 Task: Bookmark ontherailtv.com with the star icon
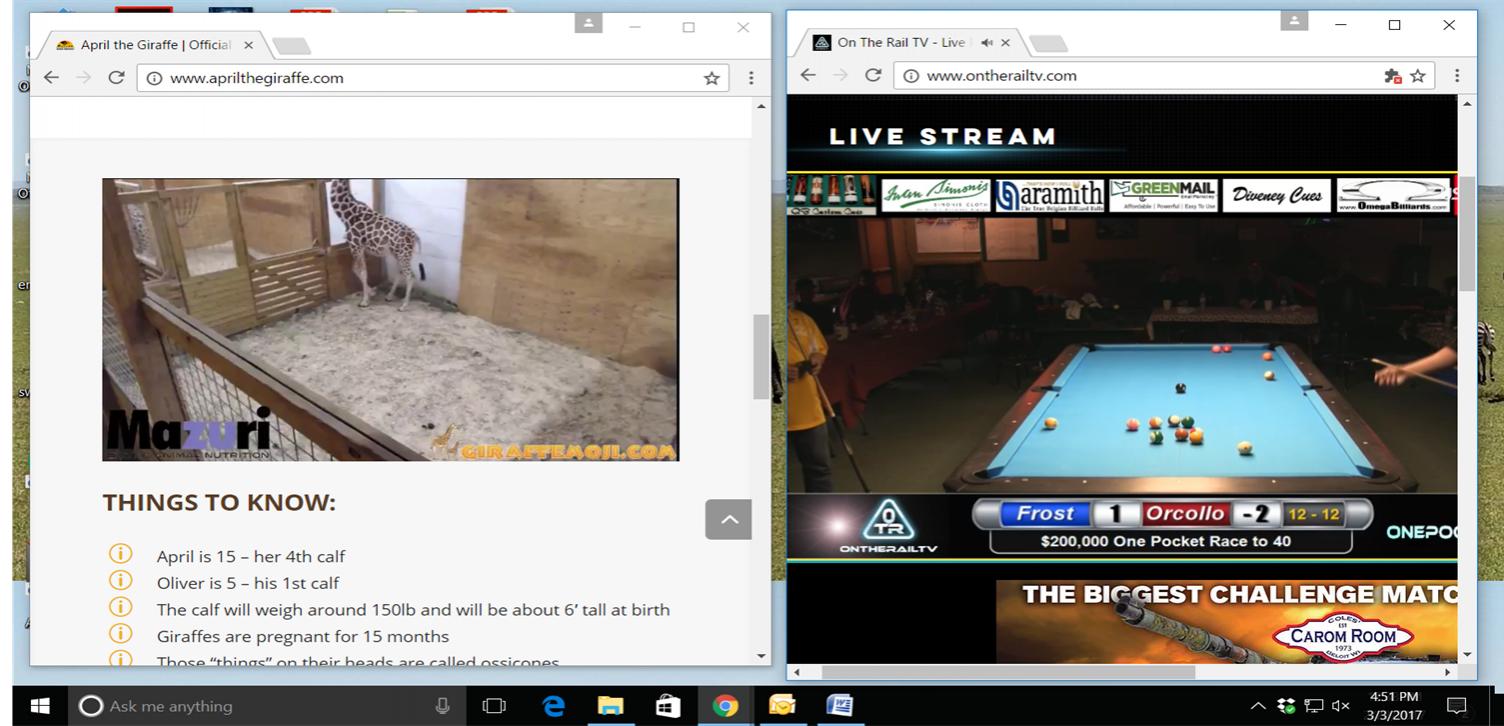tap(1418, 76)
